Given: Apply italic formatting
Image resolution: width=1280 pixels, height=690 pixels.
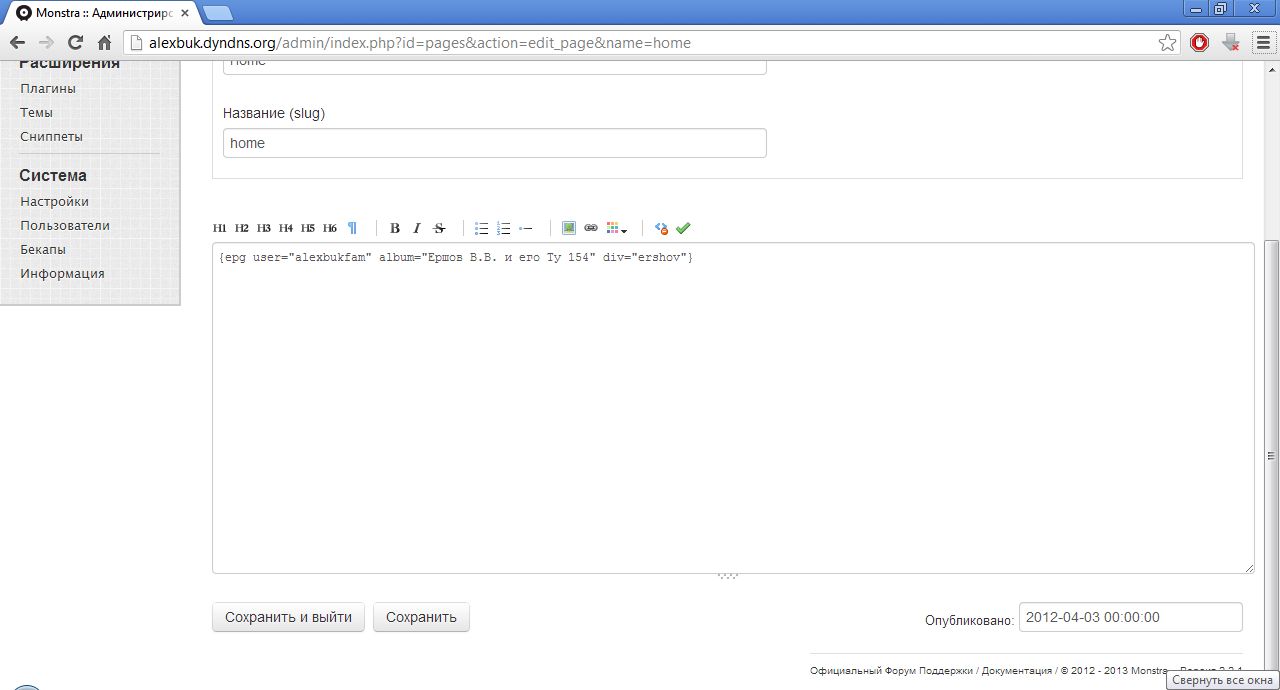Looking at the screenshot, I should point(417,228).
